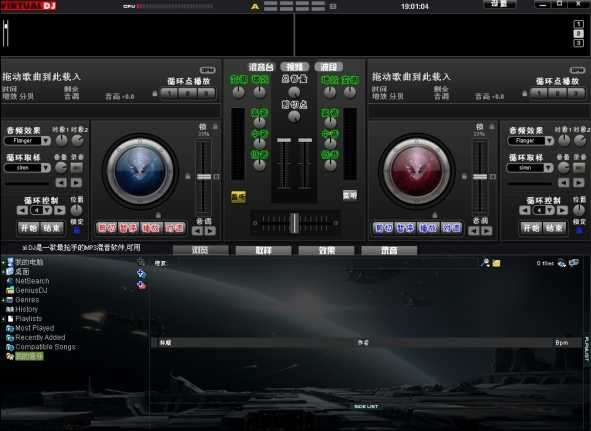Click the right deck pitch slider handle
The image size is (591, 431).
point(480,177)
